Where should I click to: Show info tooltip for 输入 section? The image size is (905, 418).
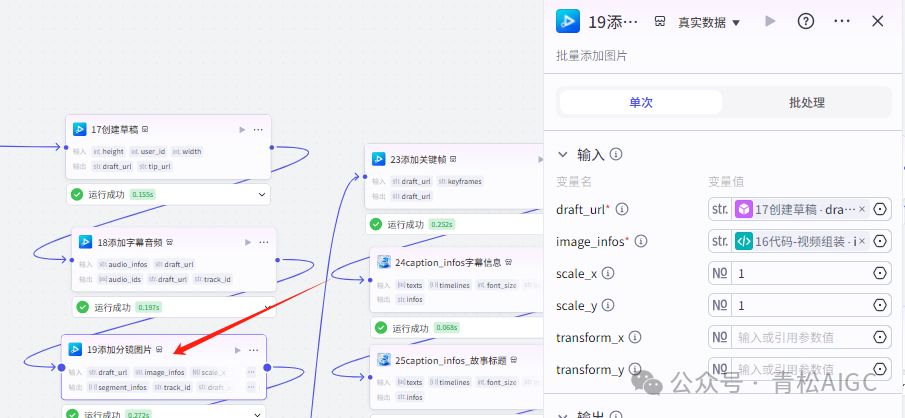(x=616, y=154)
